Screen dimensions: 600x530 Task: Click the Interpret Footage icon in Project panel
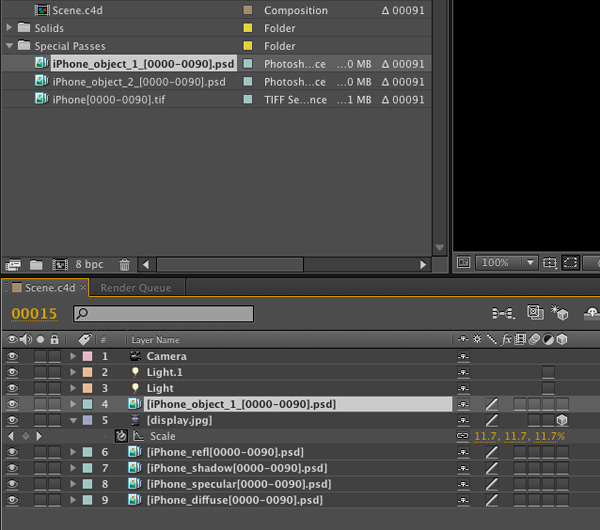[13, 264]
